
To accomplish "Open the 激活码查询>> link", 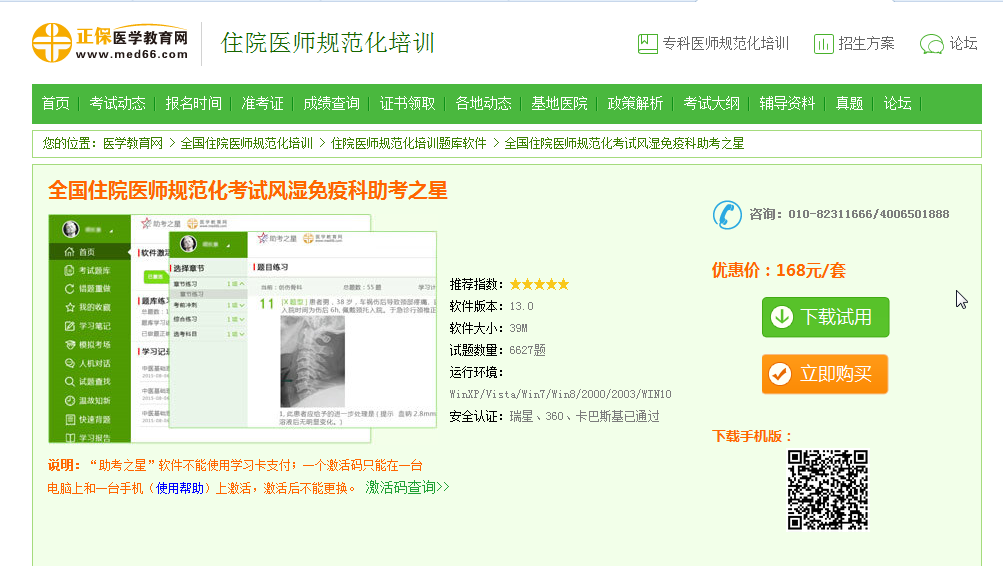I will [407, 487].
